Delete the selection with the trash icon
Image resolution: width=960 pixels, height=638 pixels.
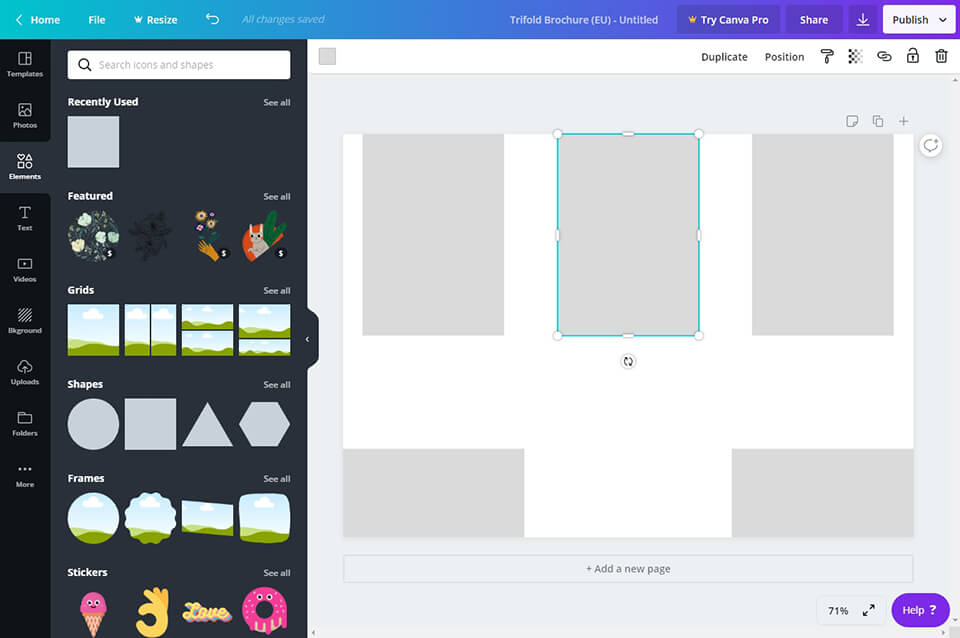point(940,56)
